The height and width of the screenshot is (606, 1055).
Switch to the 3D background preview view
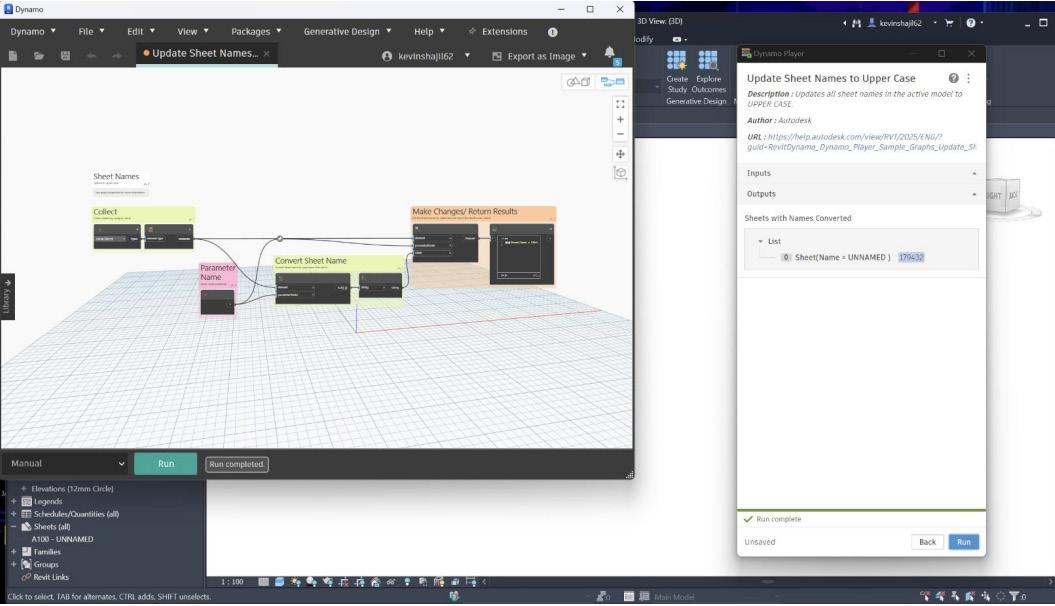click(578, 82)
